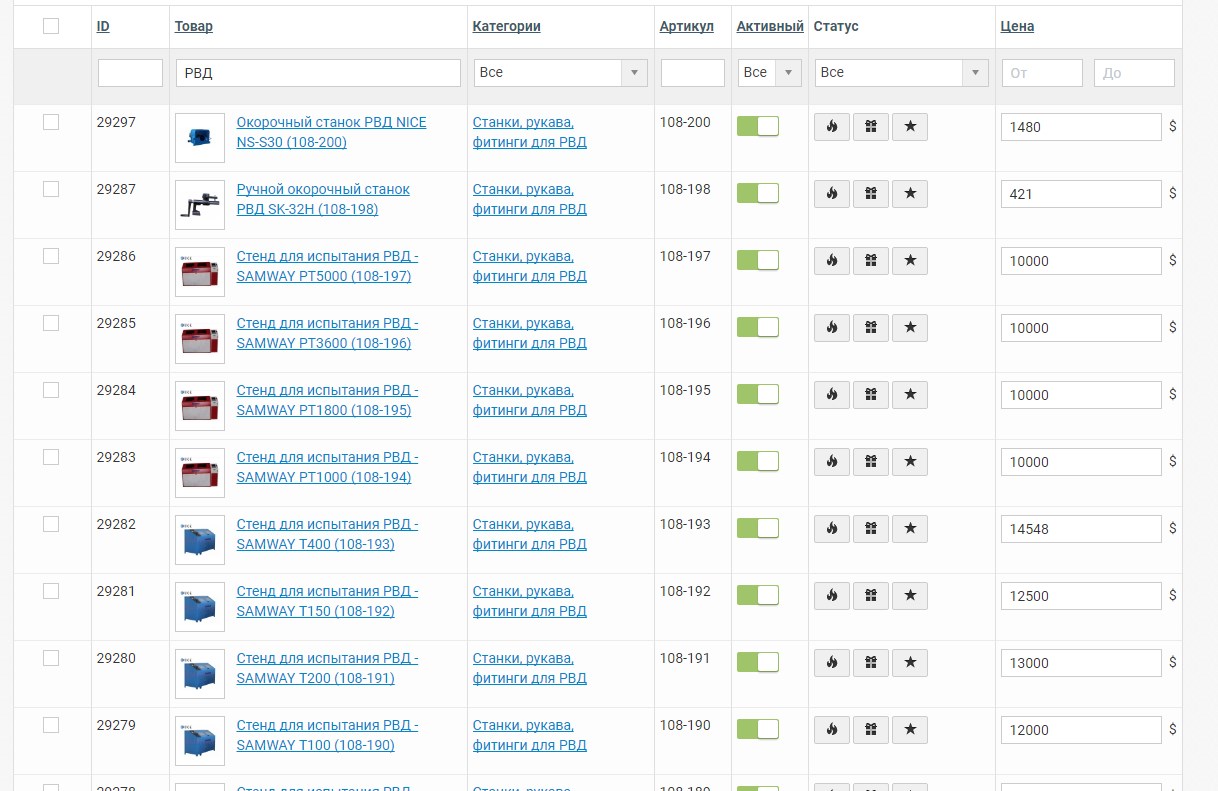The height and width of the screenshot is (791, 1218).
Task: Mark product 29297 as hot with the flame icon
Action: tap(832, 127)
